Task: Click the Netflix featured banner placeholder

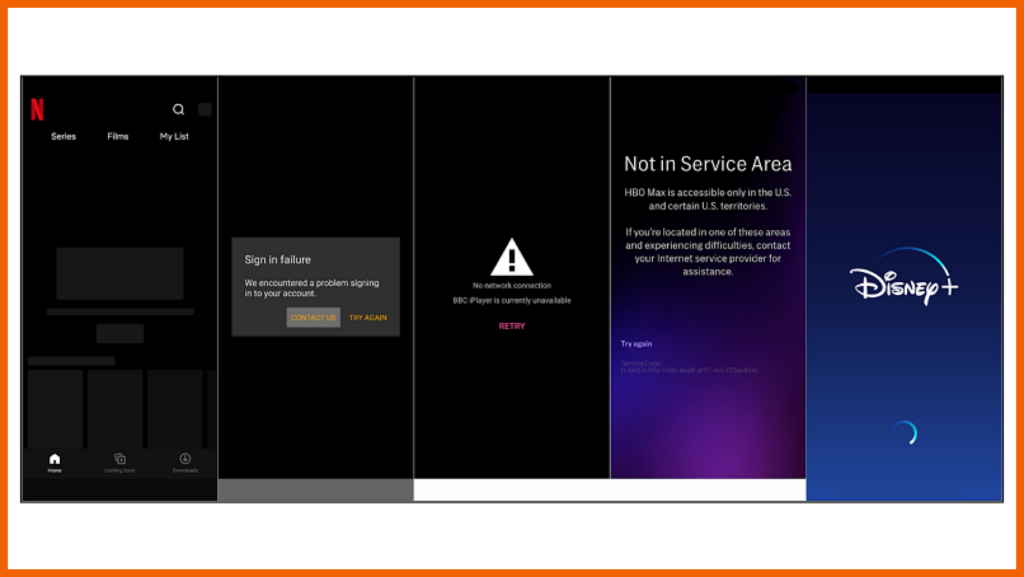Action: click(120, 273)
